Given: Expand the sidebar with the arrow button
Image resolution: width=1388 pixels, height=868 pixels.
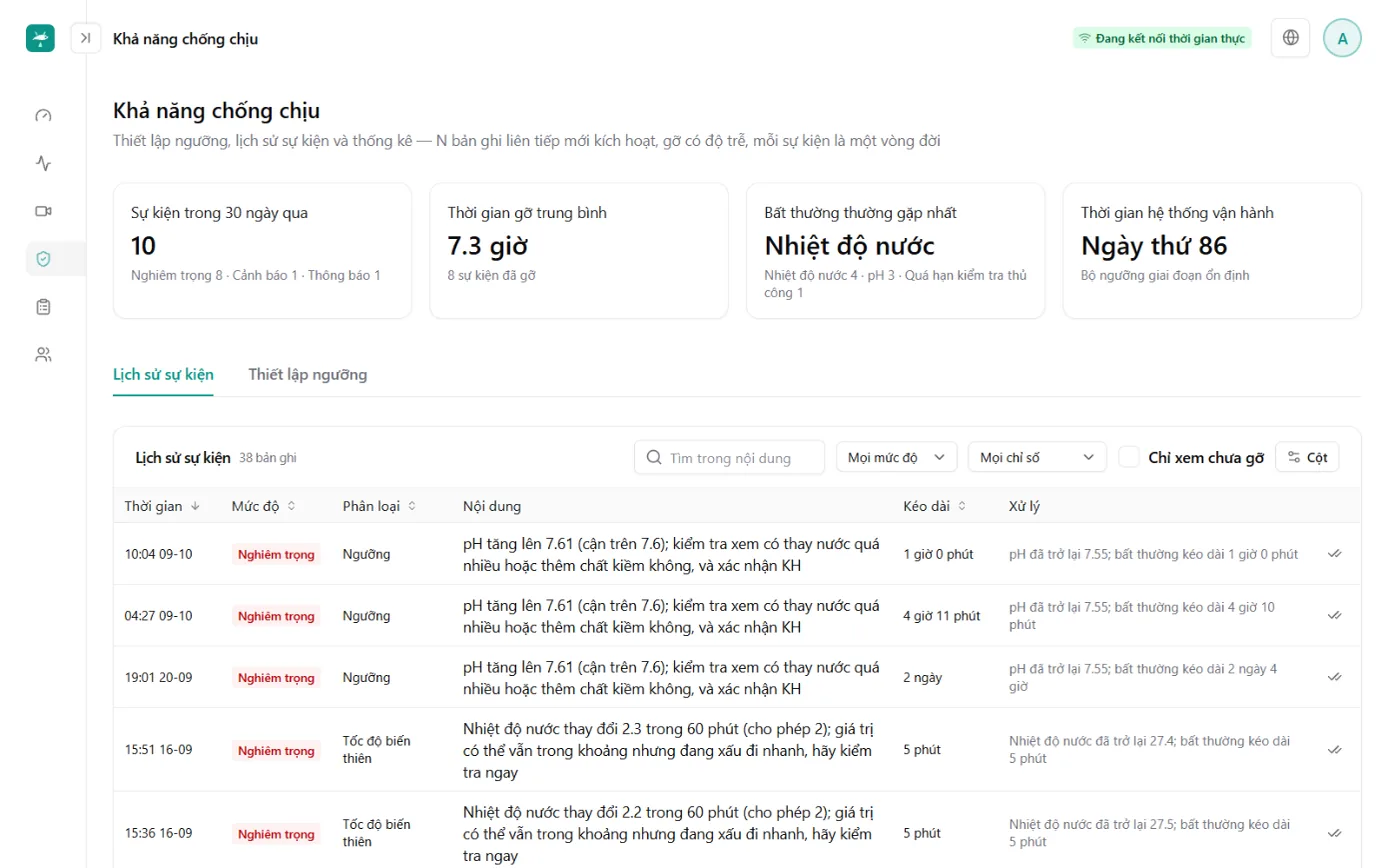Looking at the screenshot, I should click(x=86, y=38).
